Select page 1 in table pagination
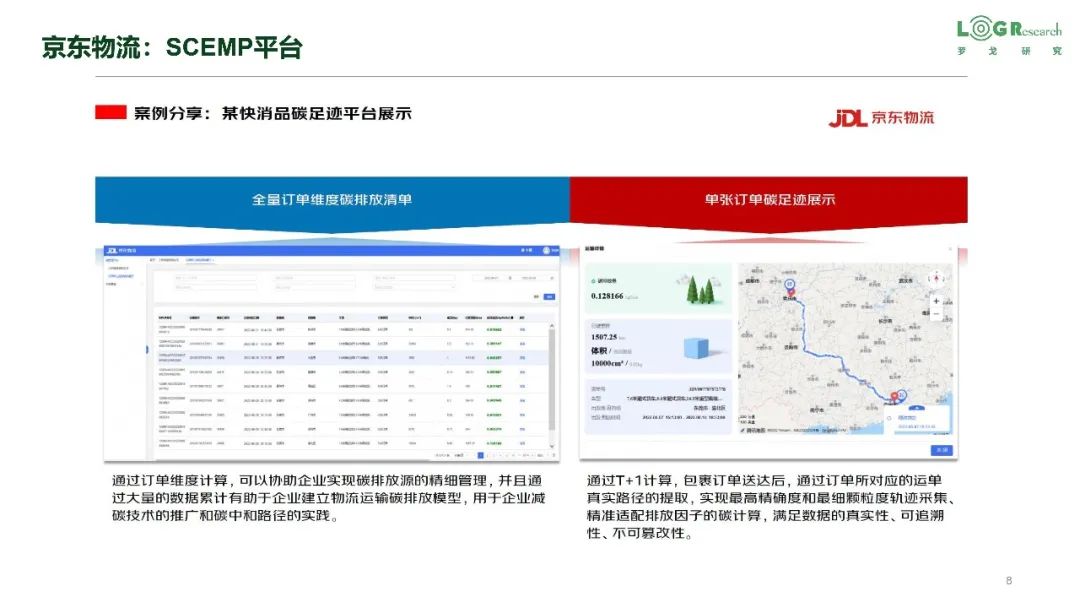This screenshot has height=608, width=1080. 480,455
